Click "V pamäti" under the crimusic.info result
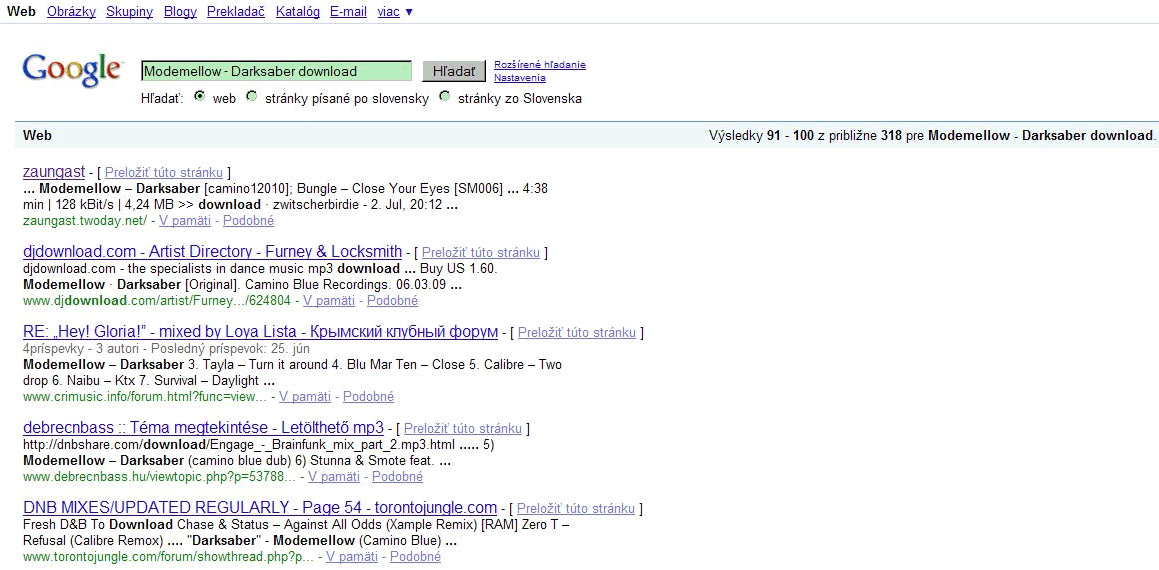The image size is (1159, 570). click(305, 397)
